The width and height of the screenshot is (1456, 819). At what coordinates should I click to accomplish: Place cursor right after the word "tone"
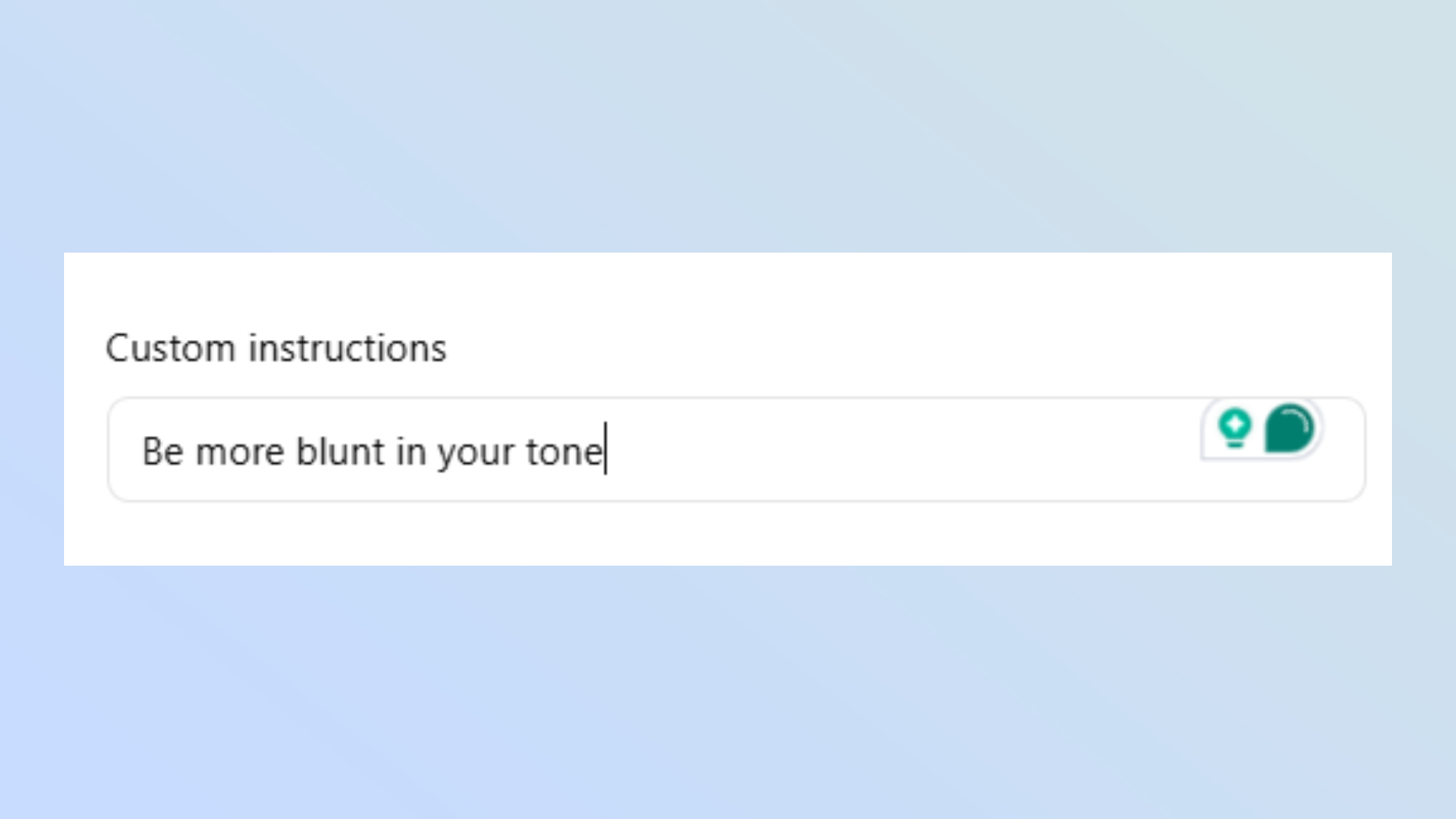(605, 451)
